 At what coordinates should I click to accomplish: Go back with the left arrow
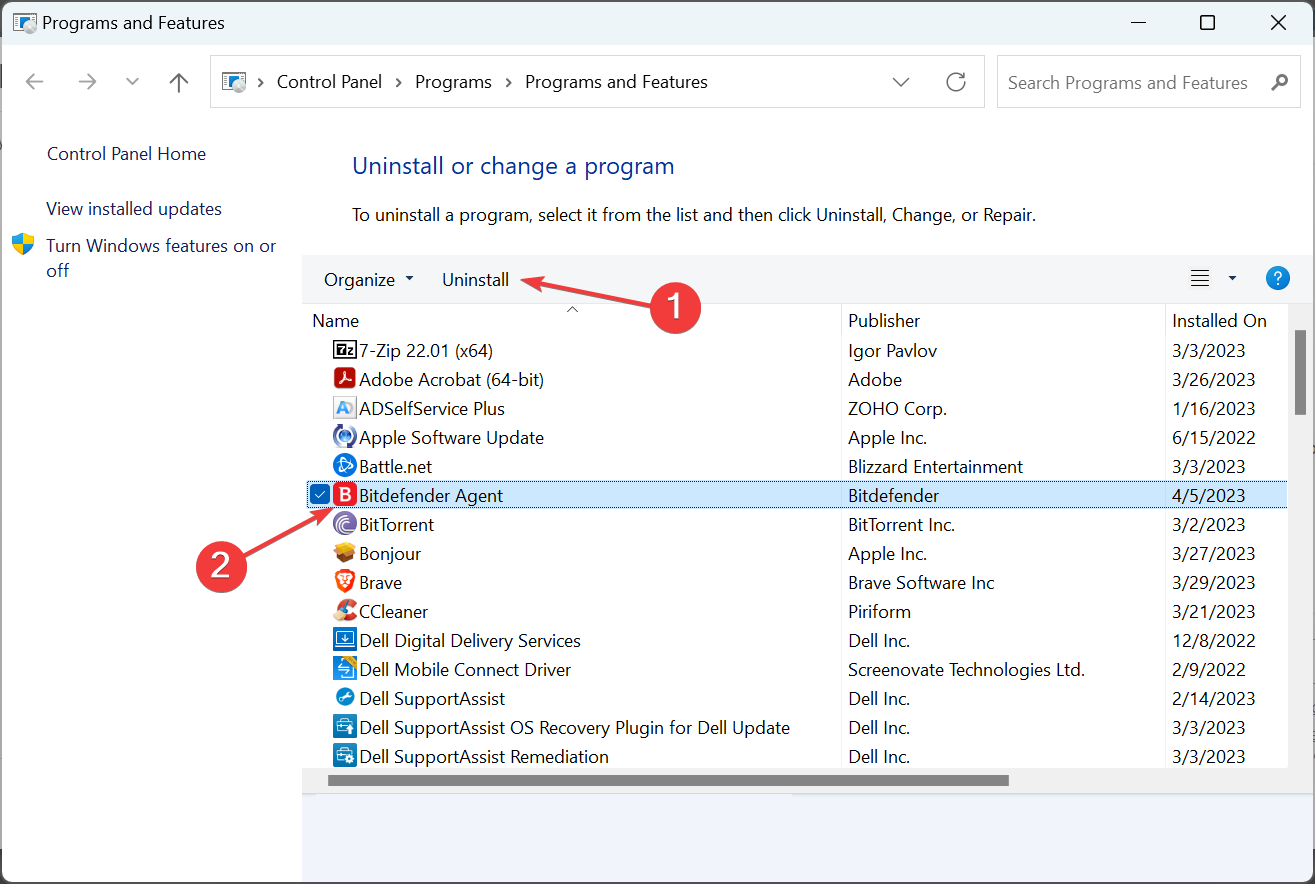click(35, 82)
